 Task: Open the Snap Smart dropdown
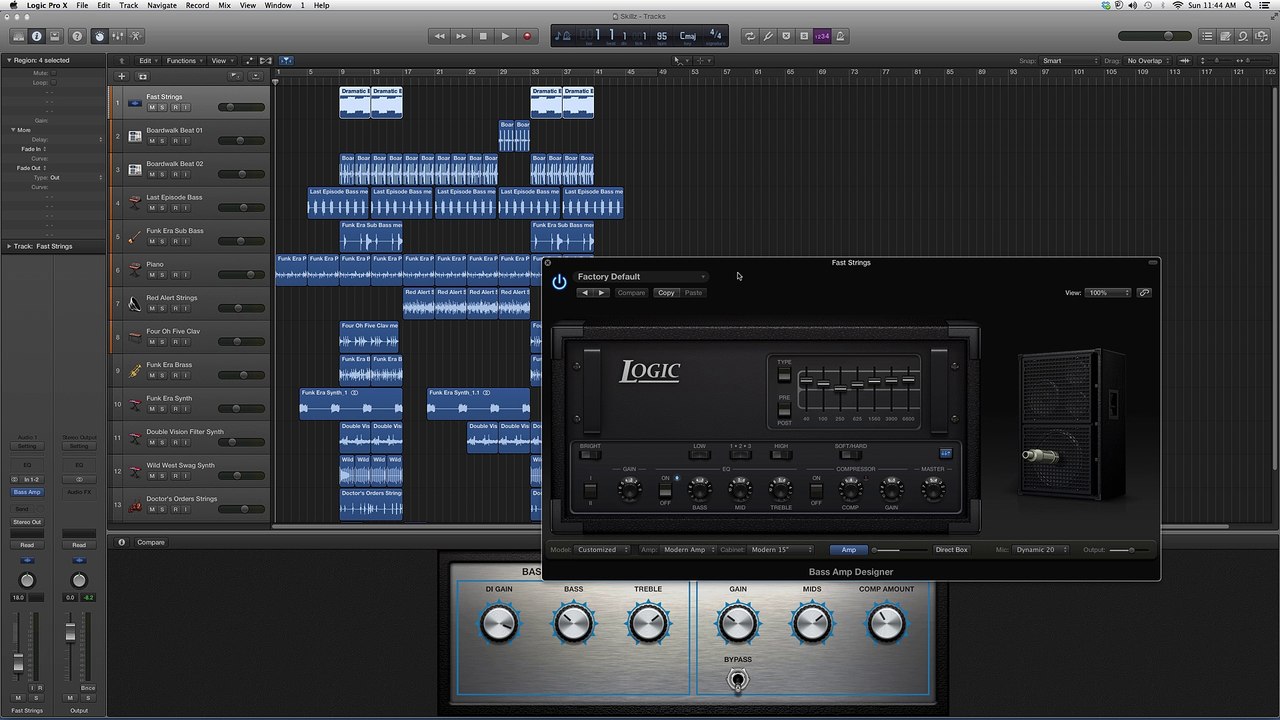coord(1068,61)
